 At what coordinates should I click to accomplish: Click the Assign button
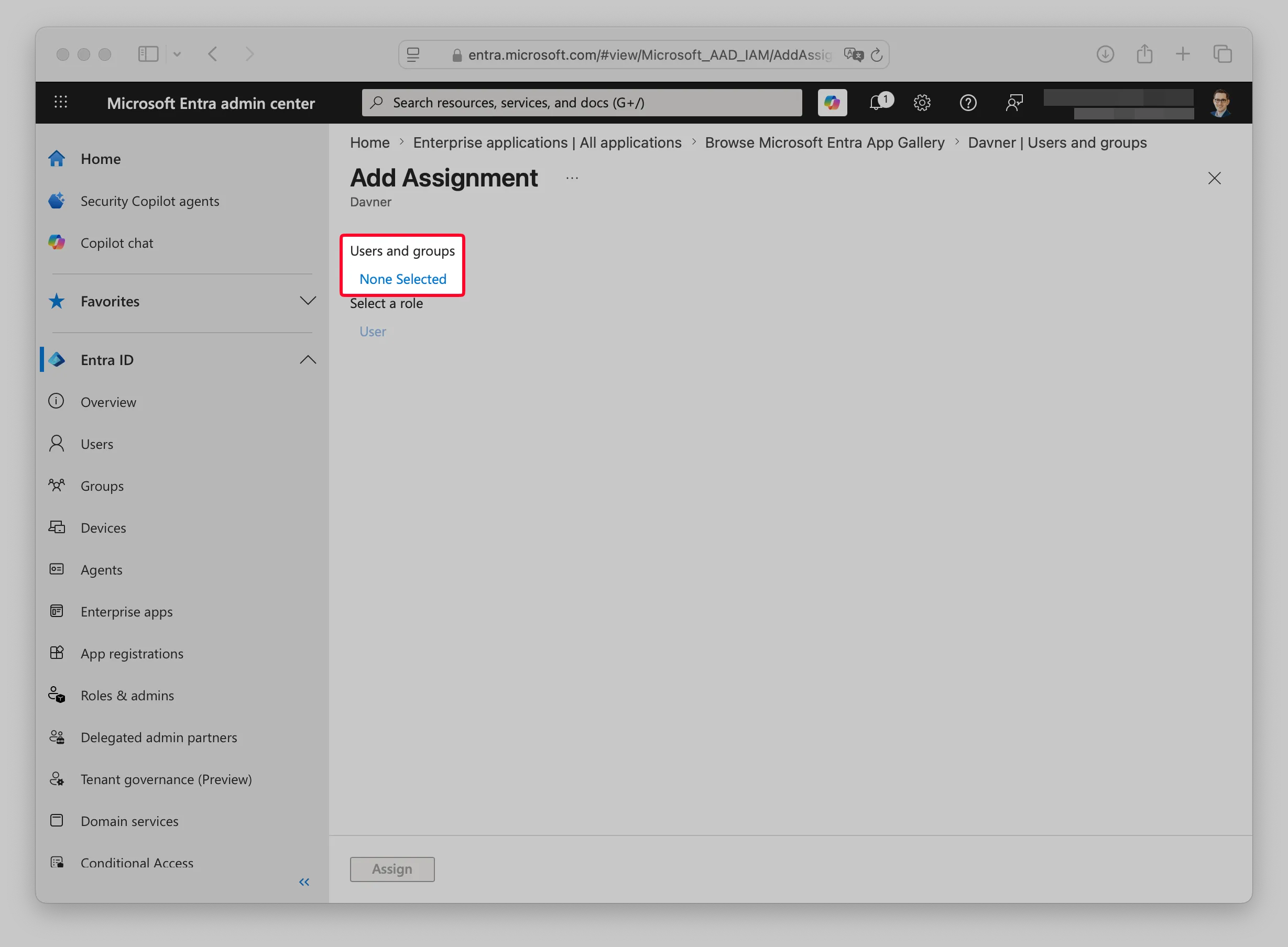coord(392,869)
